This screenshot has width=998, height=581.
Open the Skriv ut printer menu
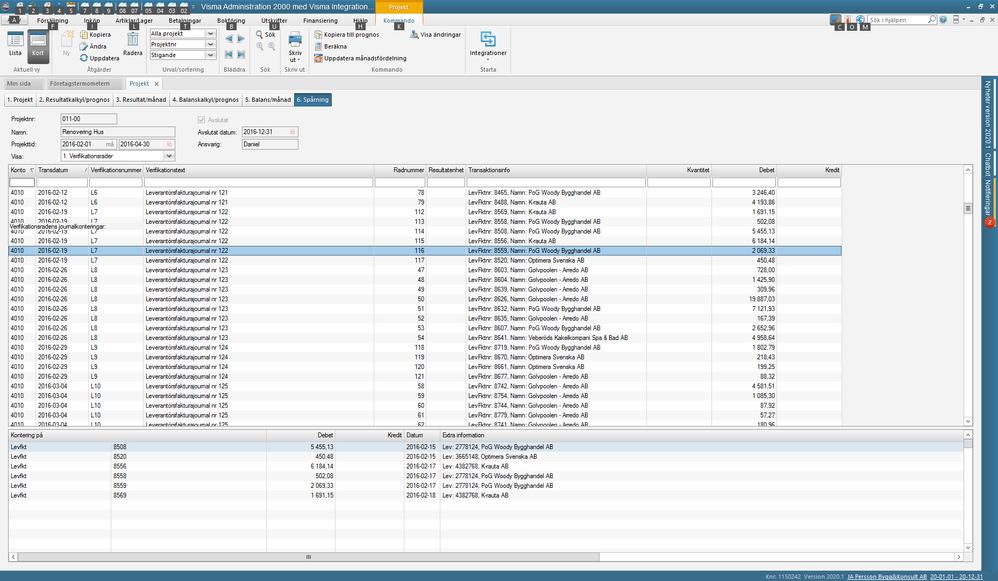tap(295, 44)
